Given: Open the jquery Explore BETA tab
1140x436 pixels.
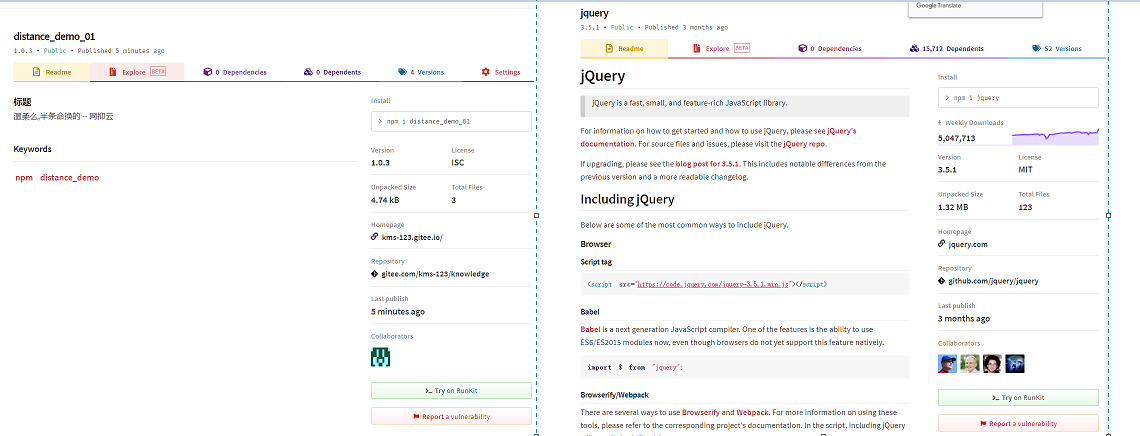Looking at the screenshot, I should click(x=720, y=49).
